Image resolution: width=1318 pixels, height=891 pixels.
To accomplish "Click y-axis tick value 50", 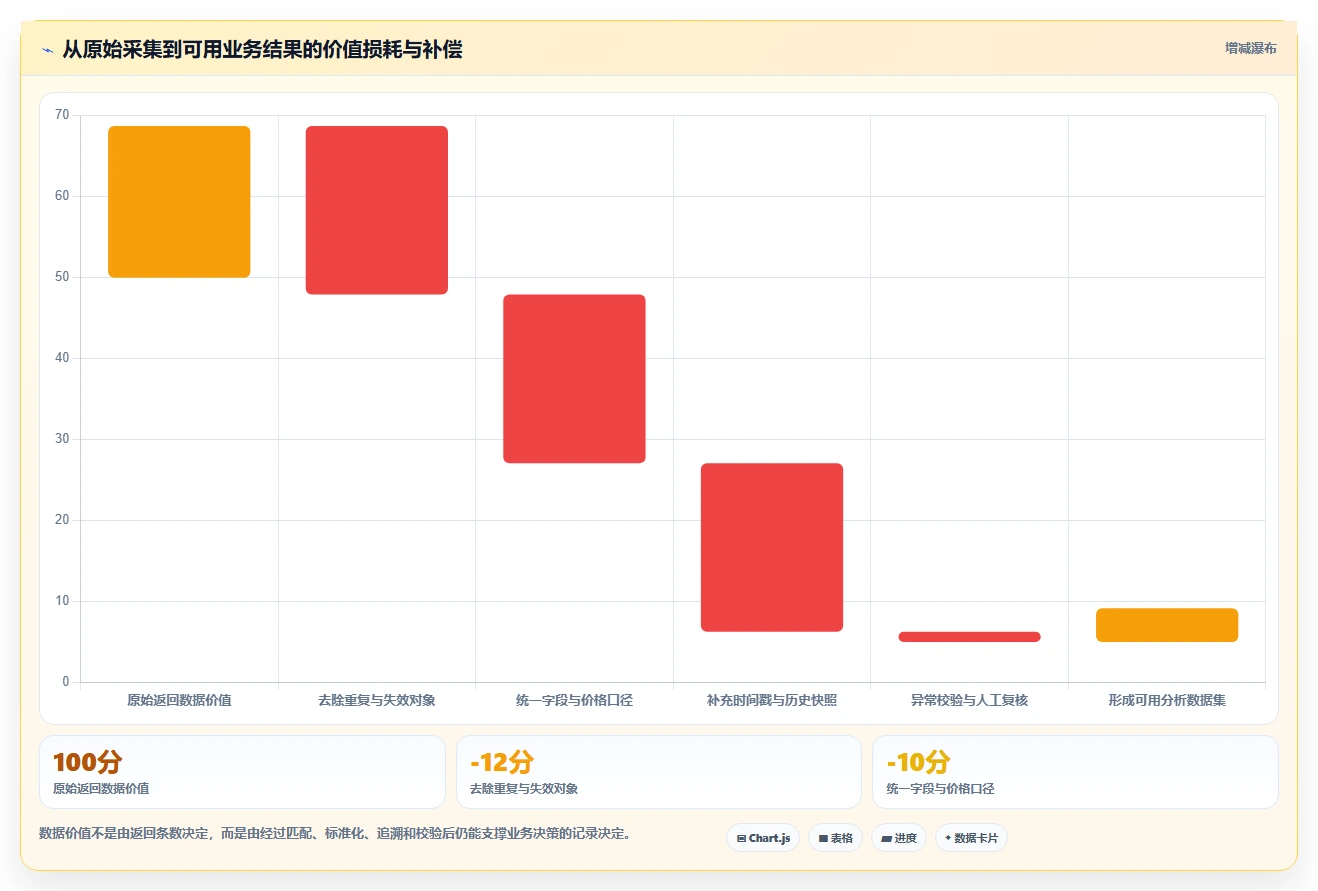I will (62, 277).
